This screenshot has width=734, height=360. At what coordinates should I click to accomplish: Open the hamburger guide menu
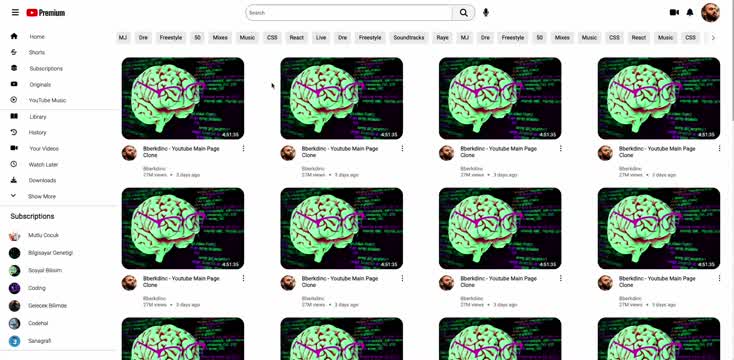(x=15, y=13)
